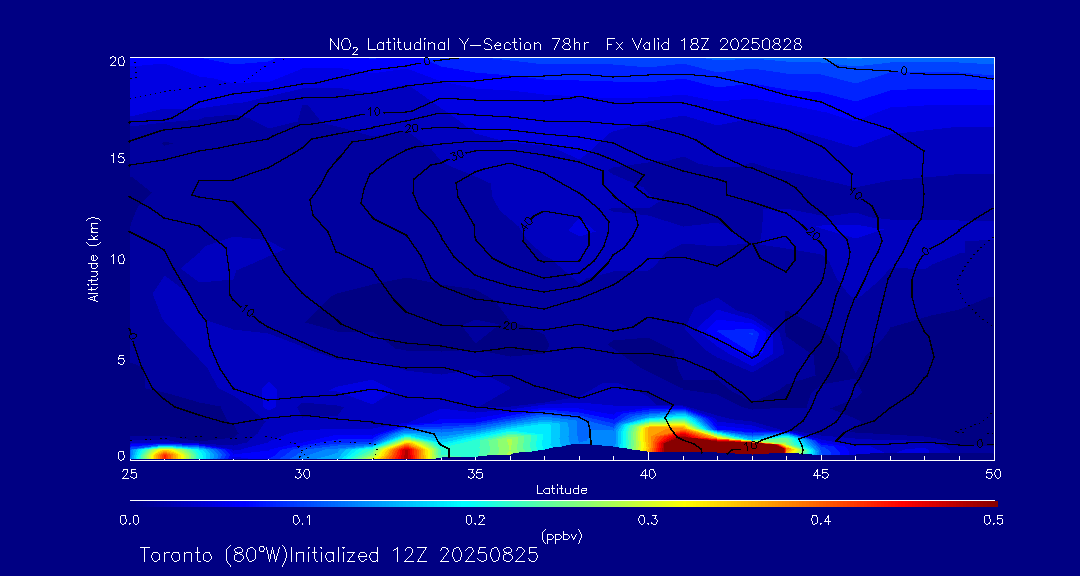Viewport: 1080px width, 576px height.
Task: Pick the surface NO2 hotspot near latitude 26
Action: point(166,453)
